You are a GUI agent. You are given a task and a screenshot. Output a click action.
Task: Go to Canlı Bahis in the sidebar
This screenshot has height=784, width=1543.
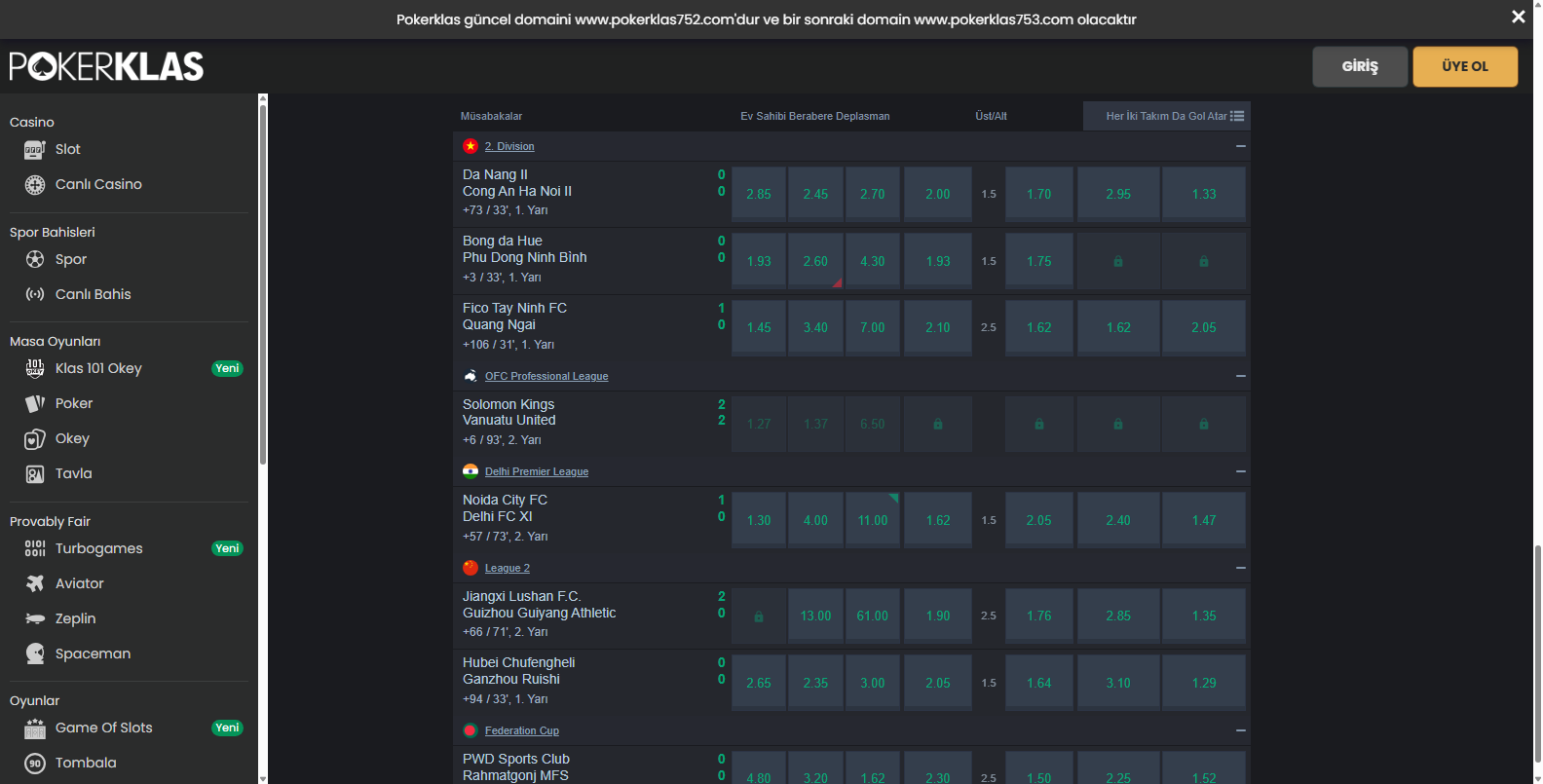94,294
